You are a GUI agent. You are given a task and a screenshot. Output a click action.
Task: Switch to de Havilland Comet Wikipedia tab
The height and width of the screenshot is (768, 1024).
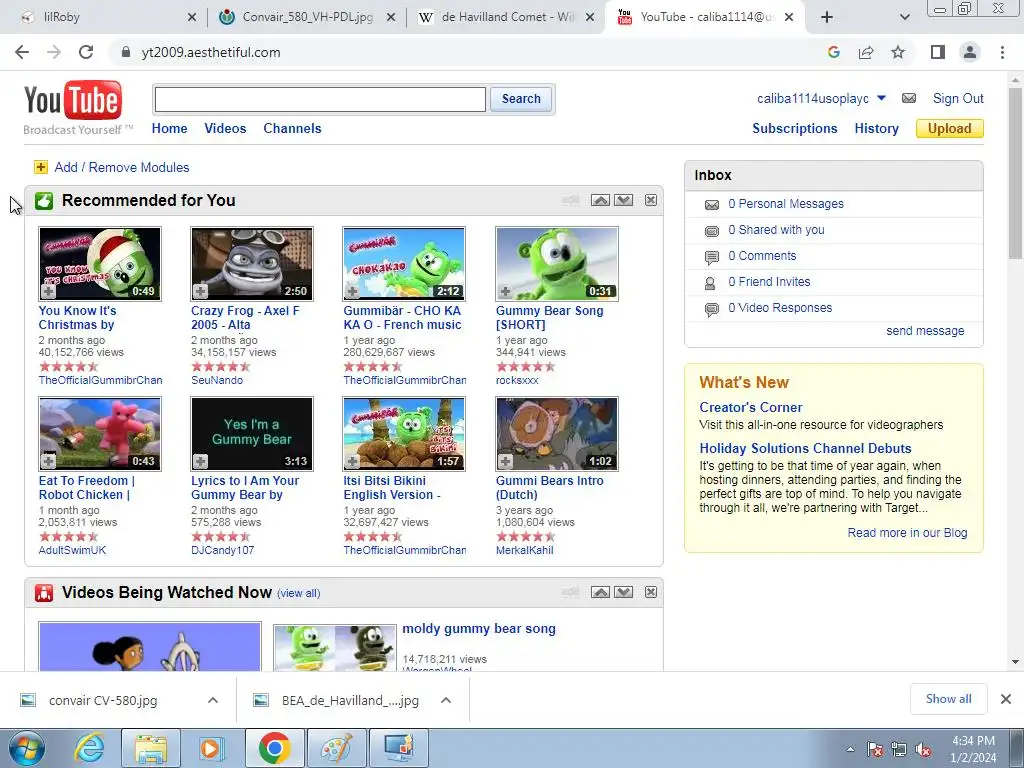[x=506, y=17]
